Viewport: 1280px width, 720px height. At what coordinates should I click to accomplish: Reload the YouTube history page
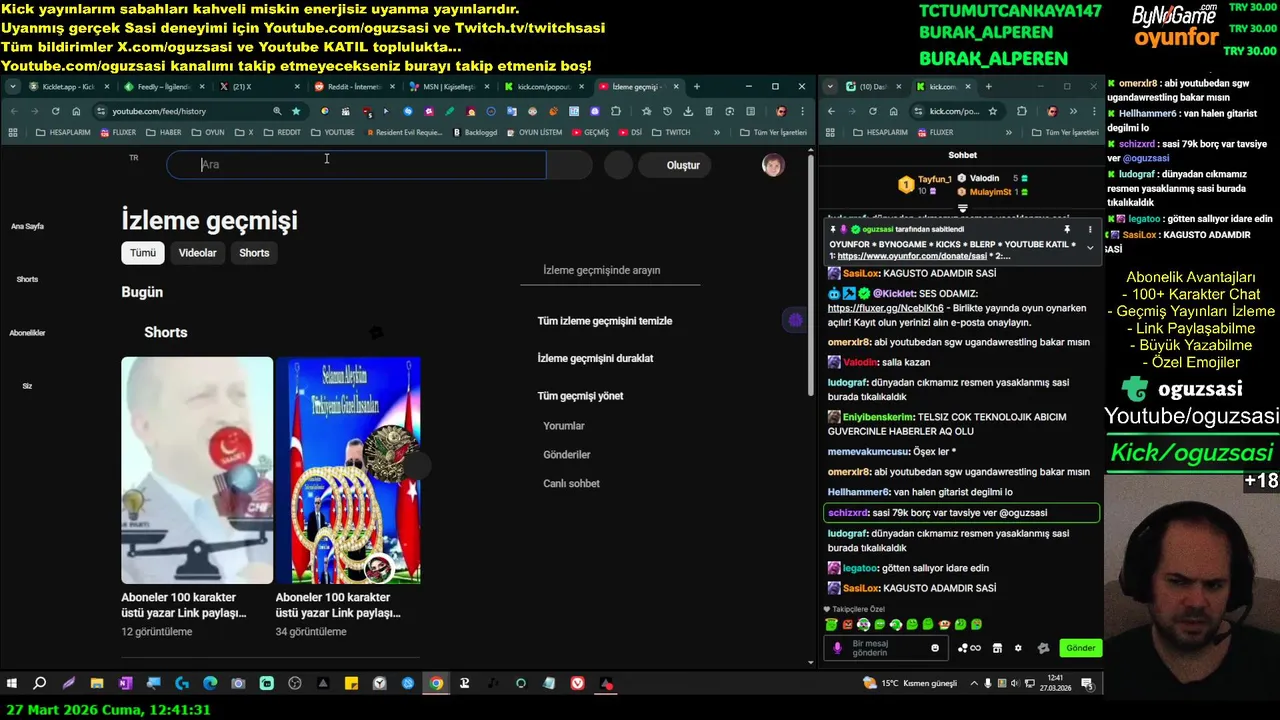coord(55,111)
